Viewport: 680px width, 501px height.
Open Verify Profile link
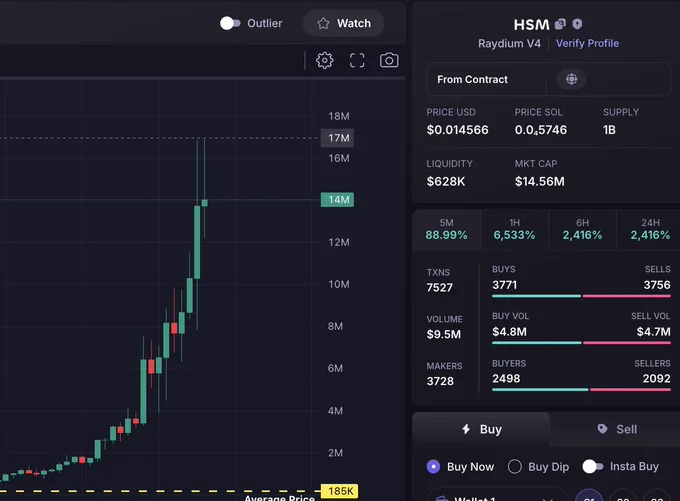(587, 43)
